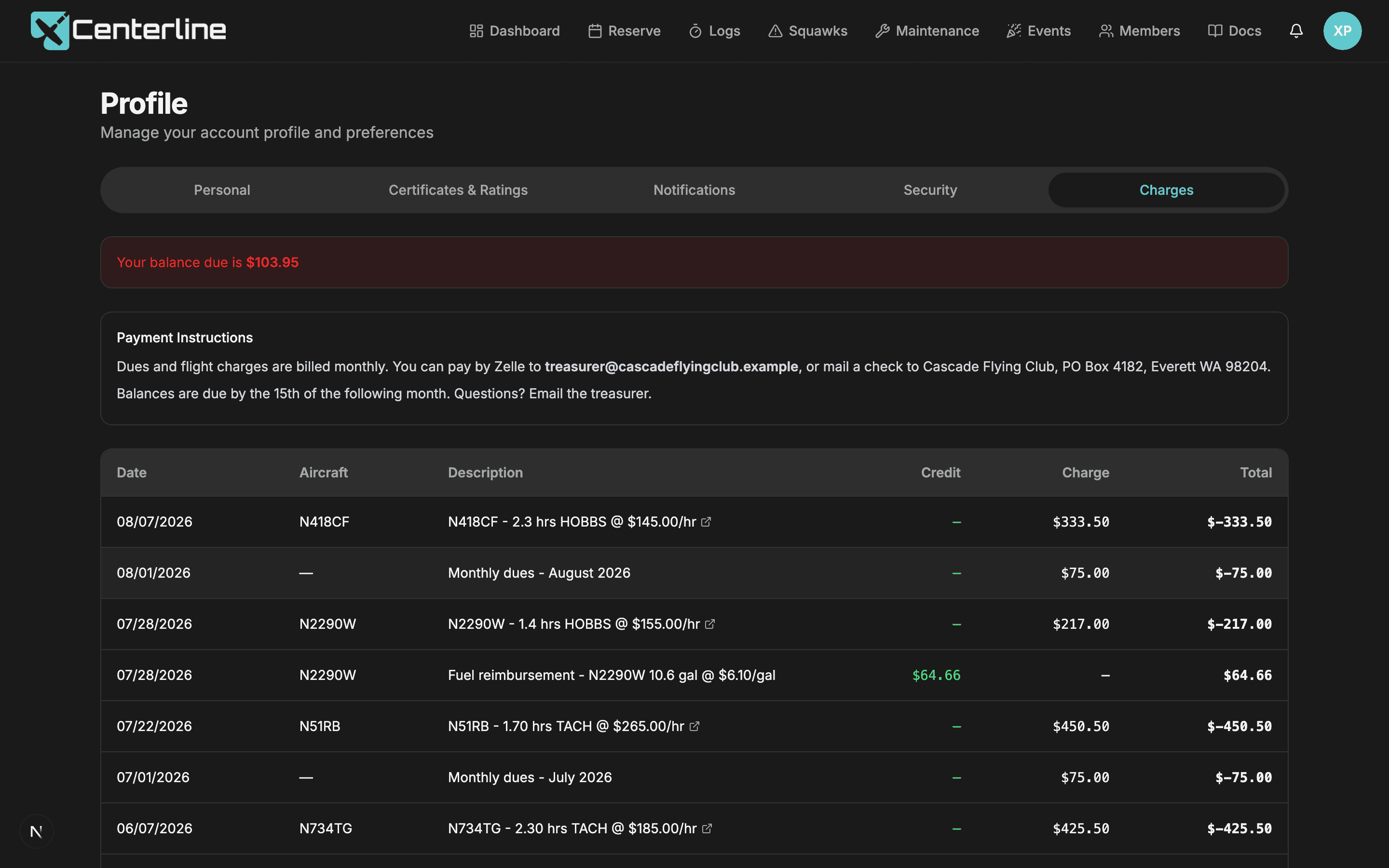1389x868 pixels.
Task: Click the 06/07/2026 date cell
Action: 154,828
